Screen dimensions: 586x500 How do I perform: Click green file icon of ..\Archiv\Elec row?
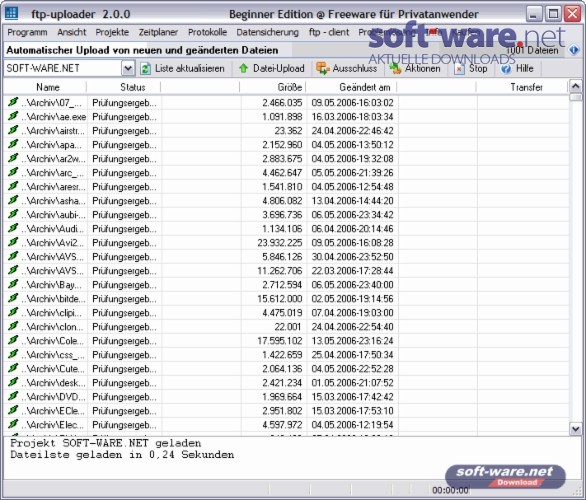(x=13, y=425)
